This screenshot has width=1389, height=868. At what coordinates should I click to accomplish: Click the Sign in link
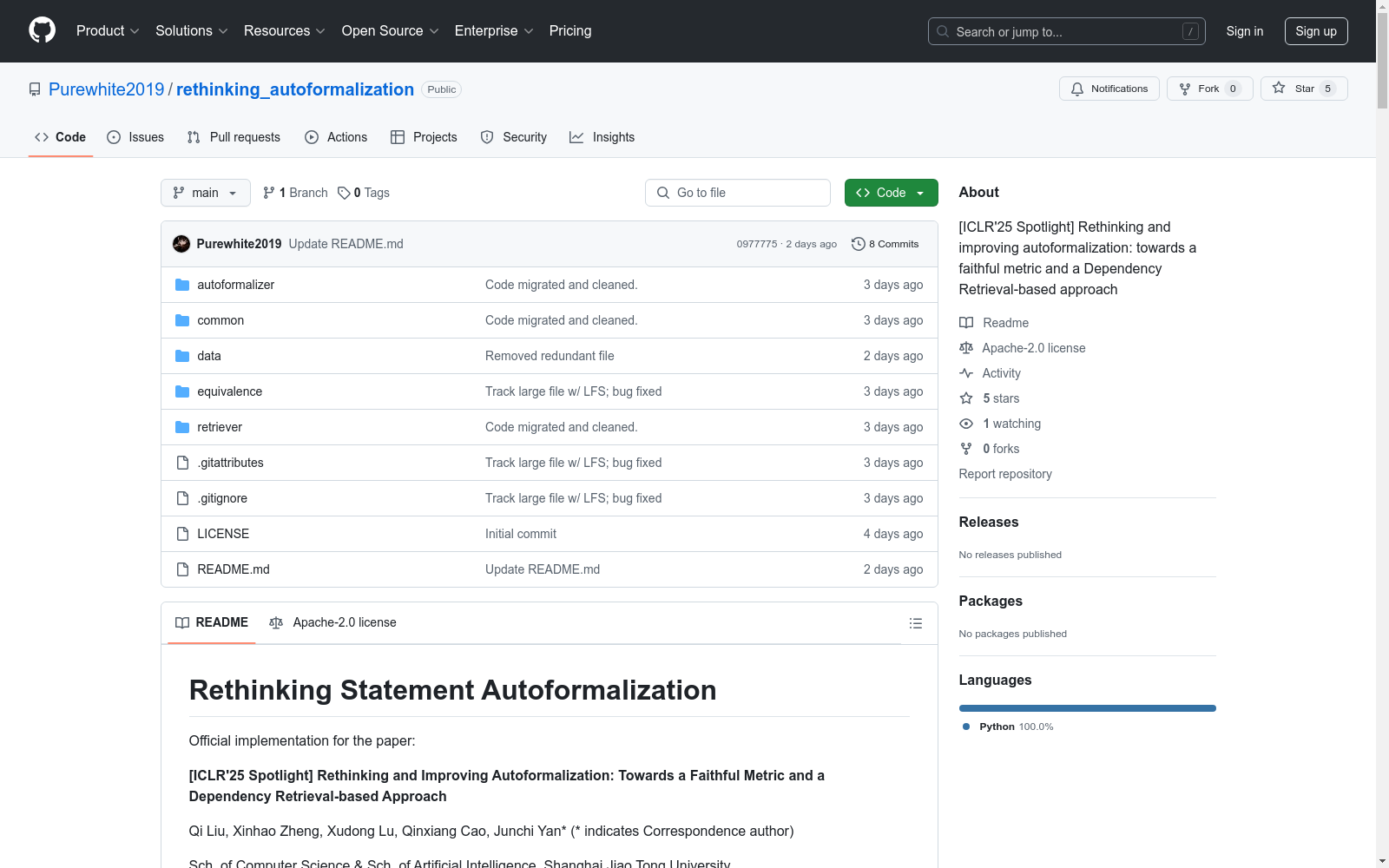coord(1245,31)
